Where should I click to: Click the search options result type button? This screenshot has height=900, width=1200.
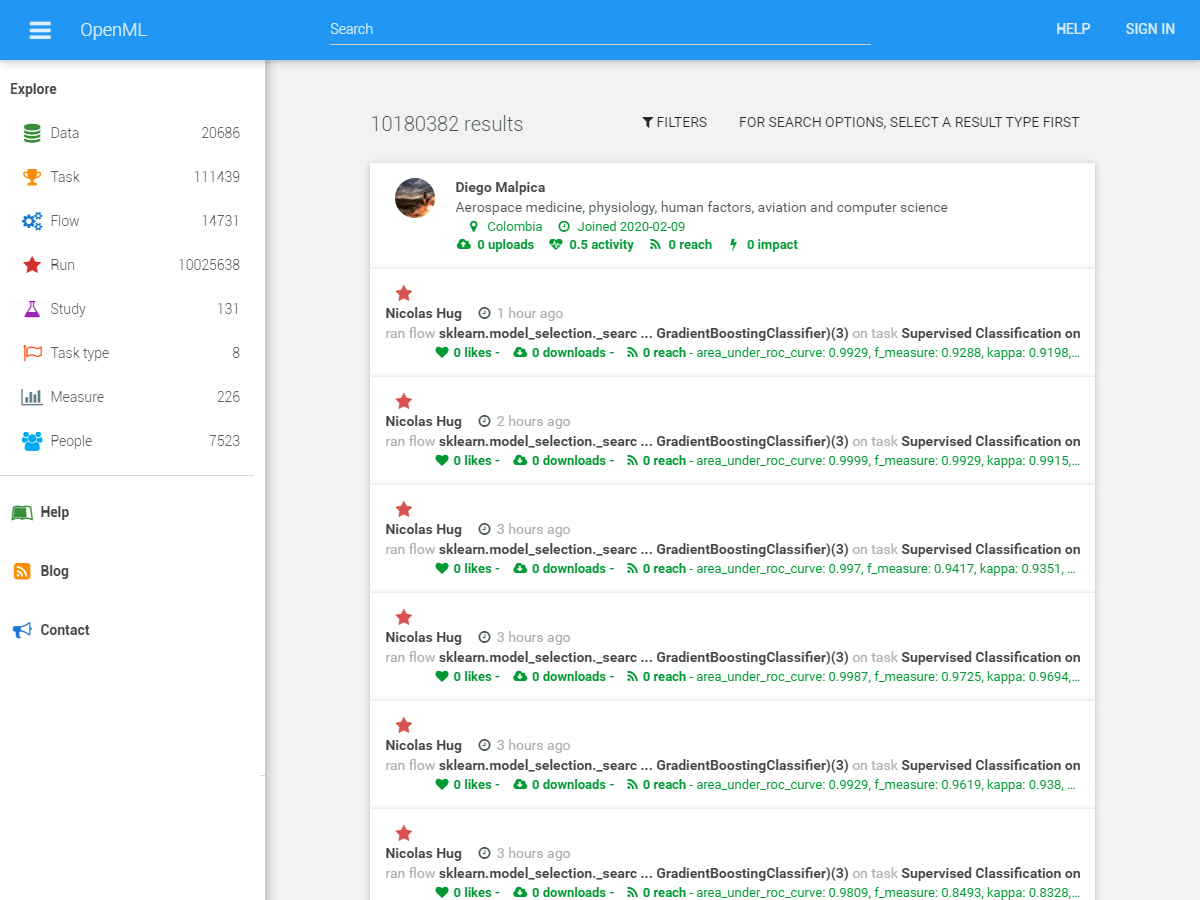(x=909, y=122)
